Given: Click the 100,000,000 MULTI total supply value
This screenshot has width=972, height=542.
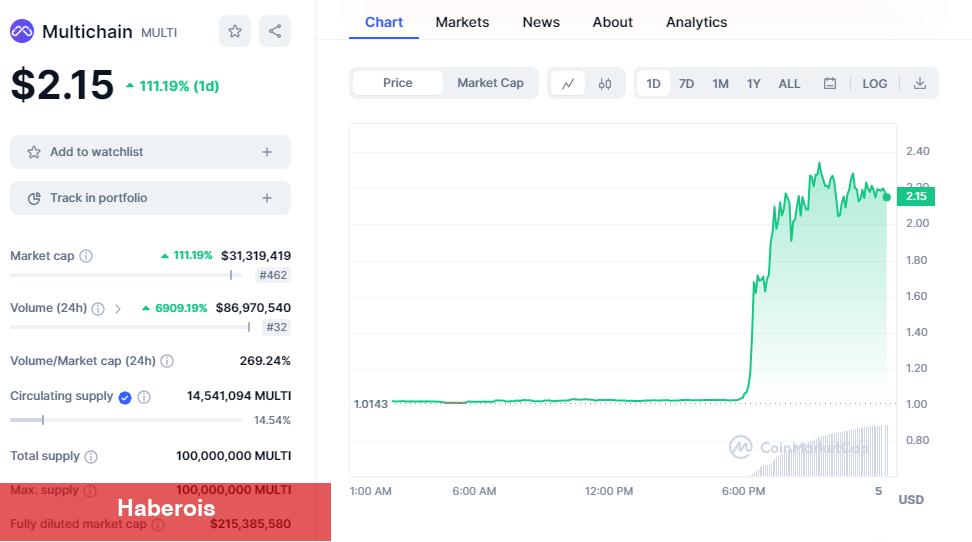Looking at the screenshot, I should tap(234, 456).
